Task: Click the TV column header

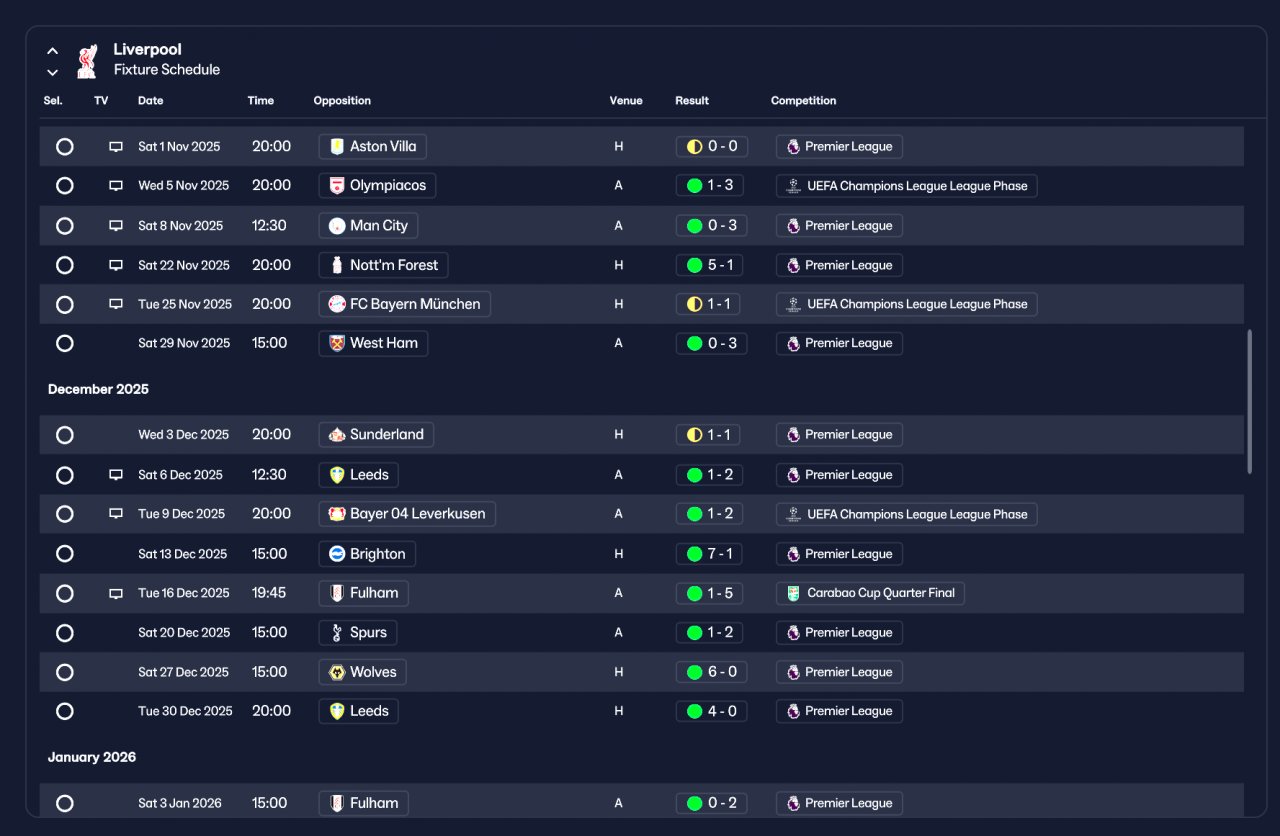Action: pos(101,101)
